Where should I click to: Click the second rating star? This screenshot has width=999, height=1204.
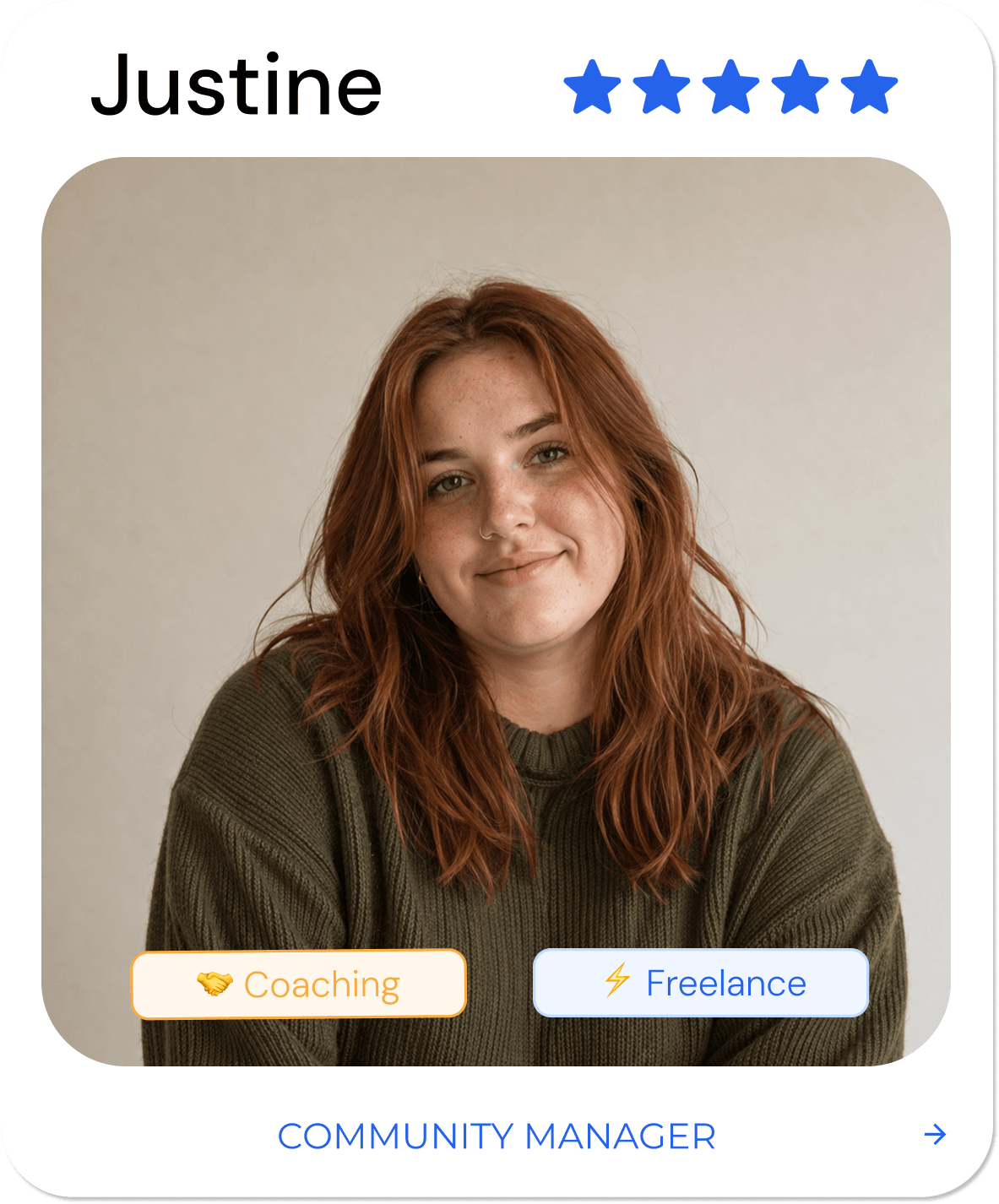click(661, 87)
